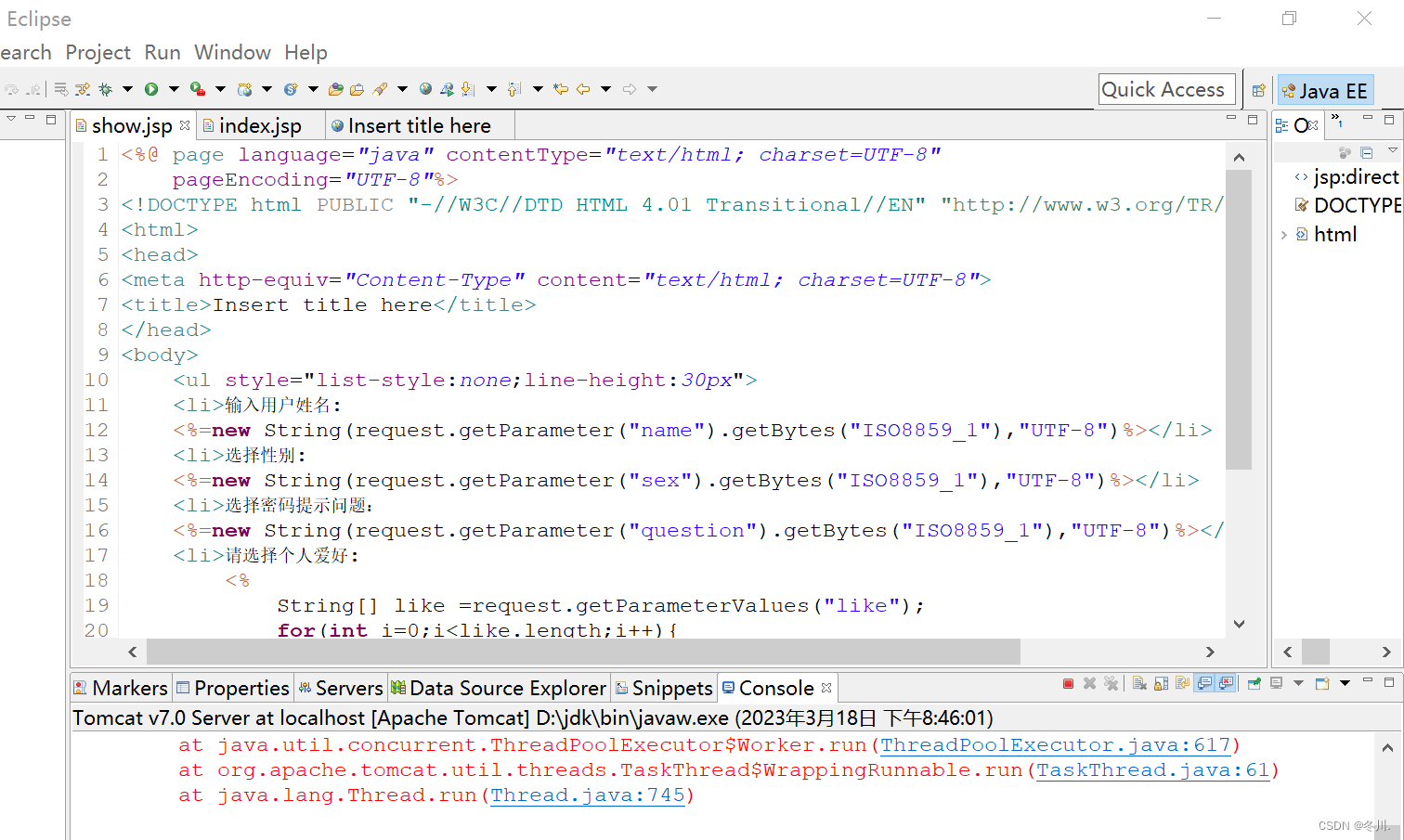
Task: Open the Properties tab
Action: (x=233, y=688)
